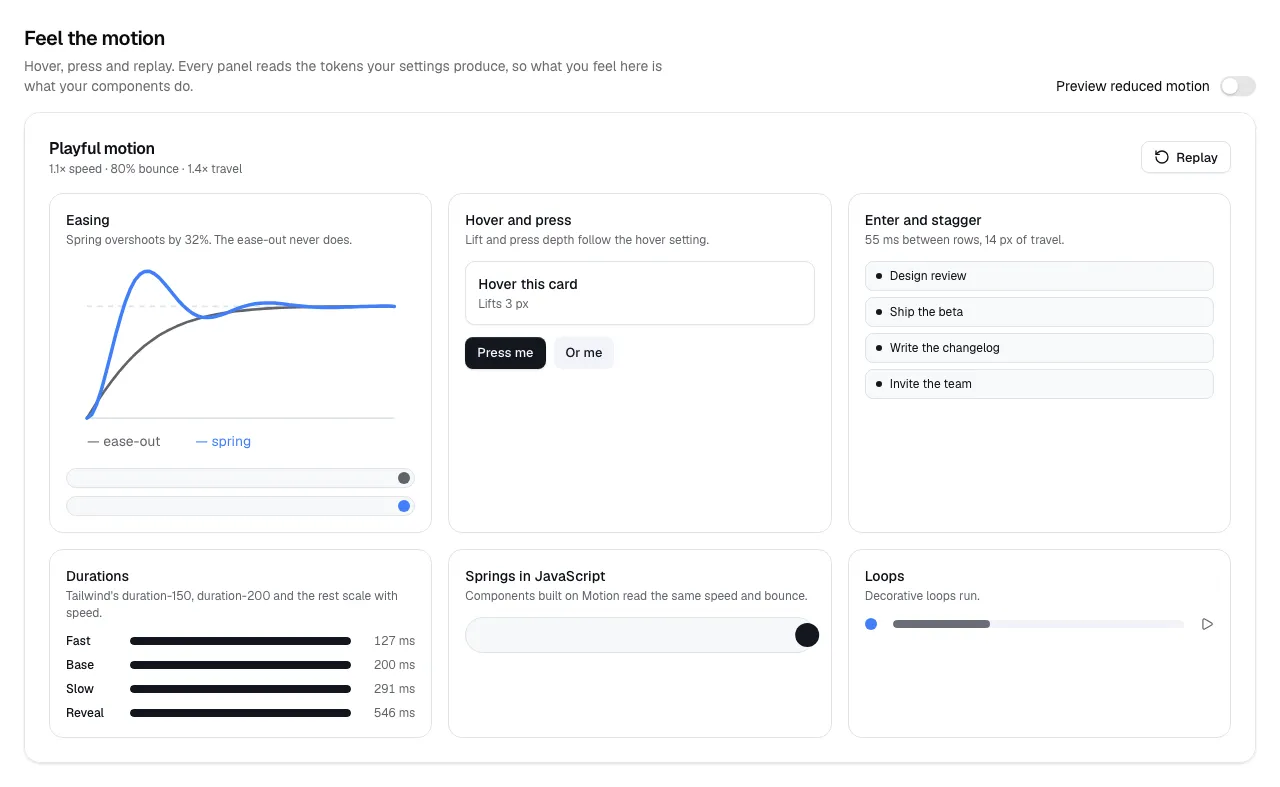This screenshot has width=1280, height=787.
Task: Click the Hover this card panel
Action: [x=640, y=293]
